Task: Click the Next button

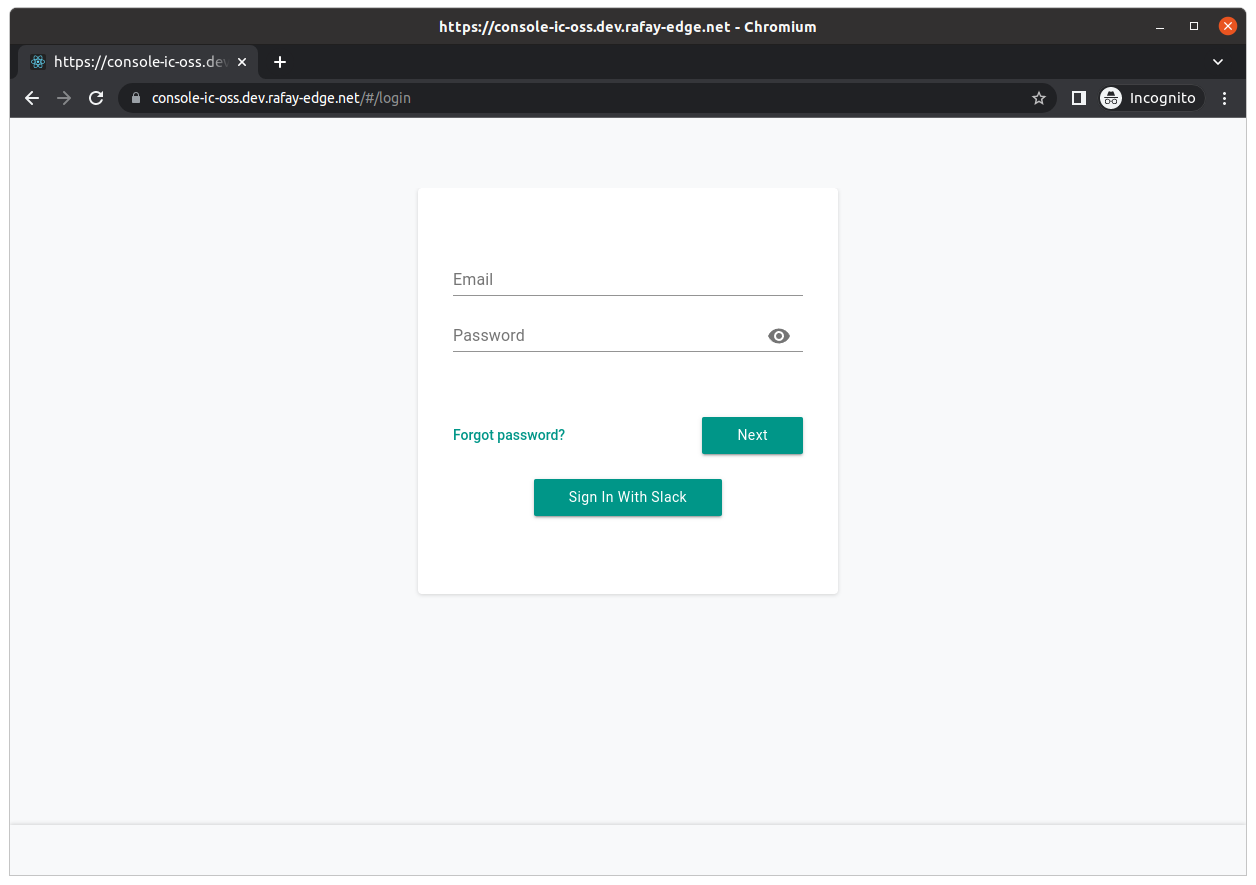Action: click(x=752, y=435)
